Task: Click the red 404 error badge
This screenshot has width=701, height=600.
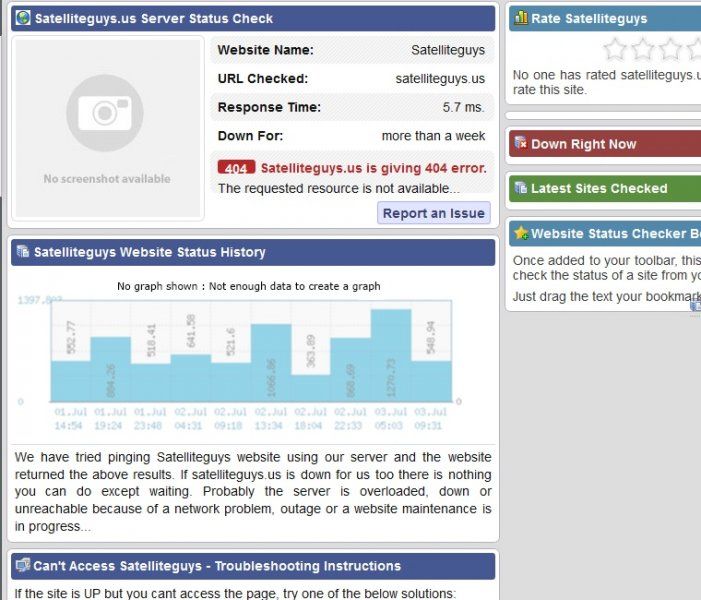Action: click(236, 168)
